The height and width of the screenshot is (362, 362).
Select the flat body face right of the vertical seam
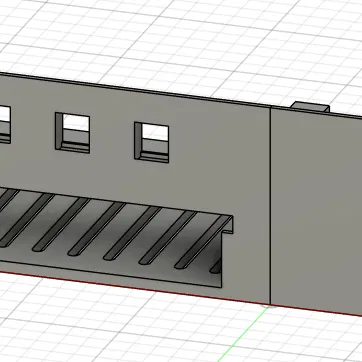coord(317,212)
